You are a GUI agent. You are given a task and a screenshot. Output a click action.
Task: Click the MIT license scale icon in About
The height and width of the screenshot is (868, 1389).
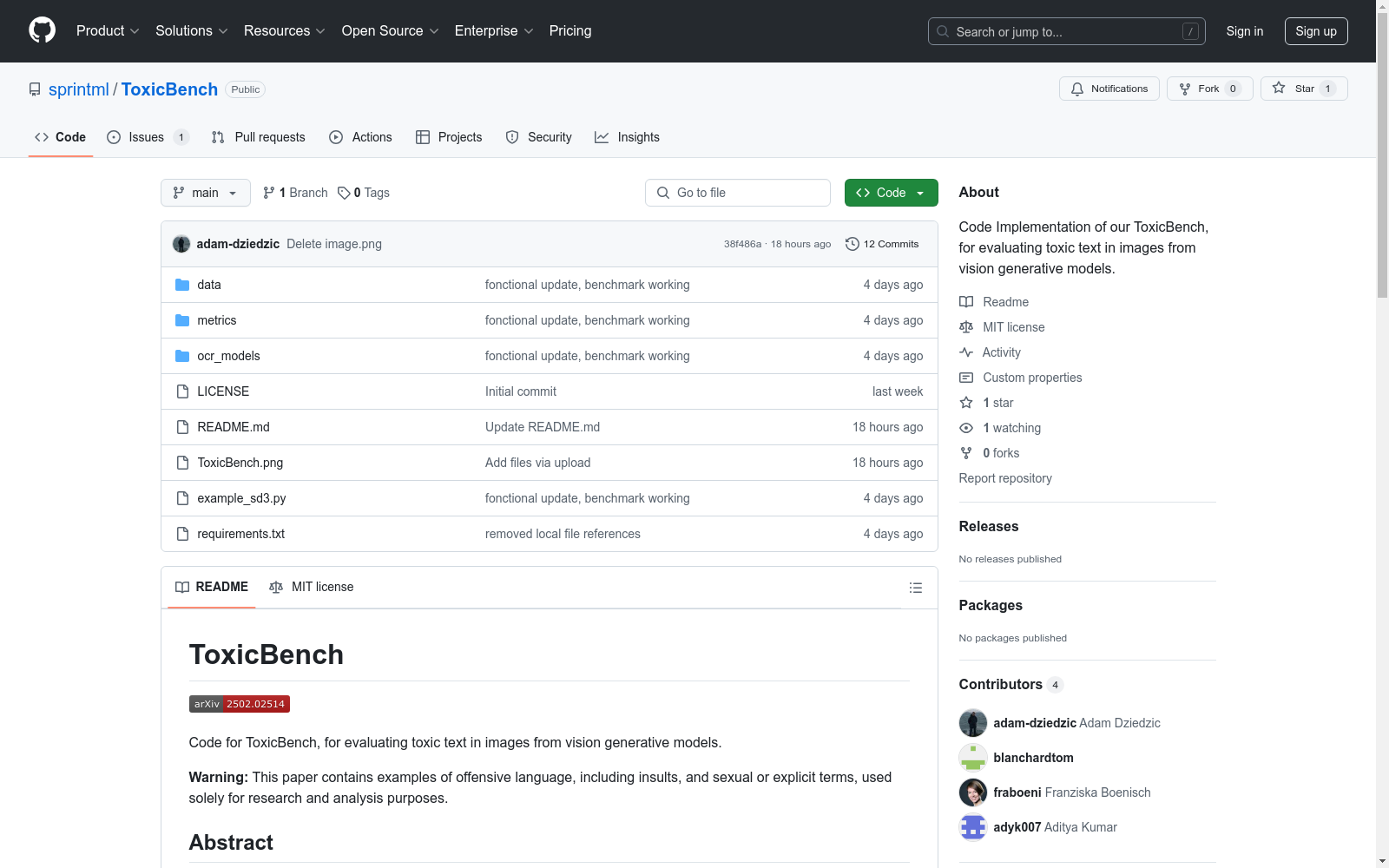click(966, 327)
